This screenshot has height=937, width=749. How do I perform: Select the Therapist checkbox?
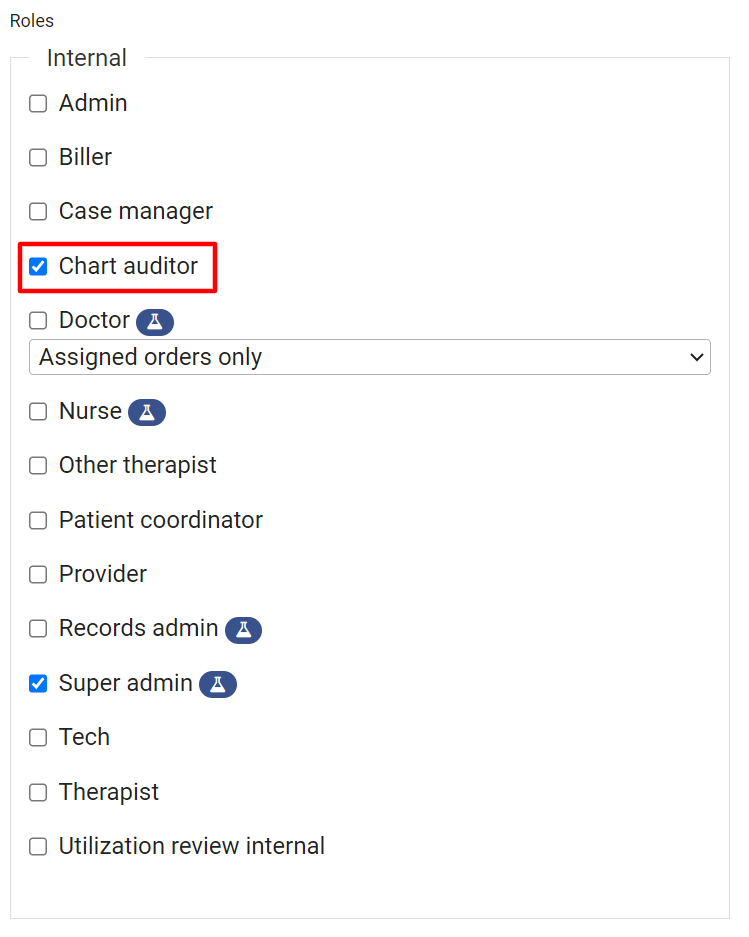coord(38,792)
